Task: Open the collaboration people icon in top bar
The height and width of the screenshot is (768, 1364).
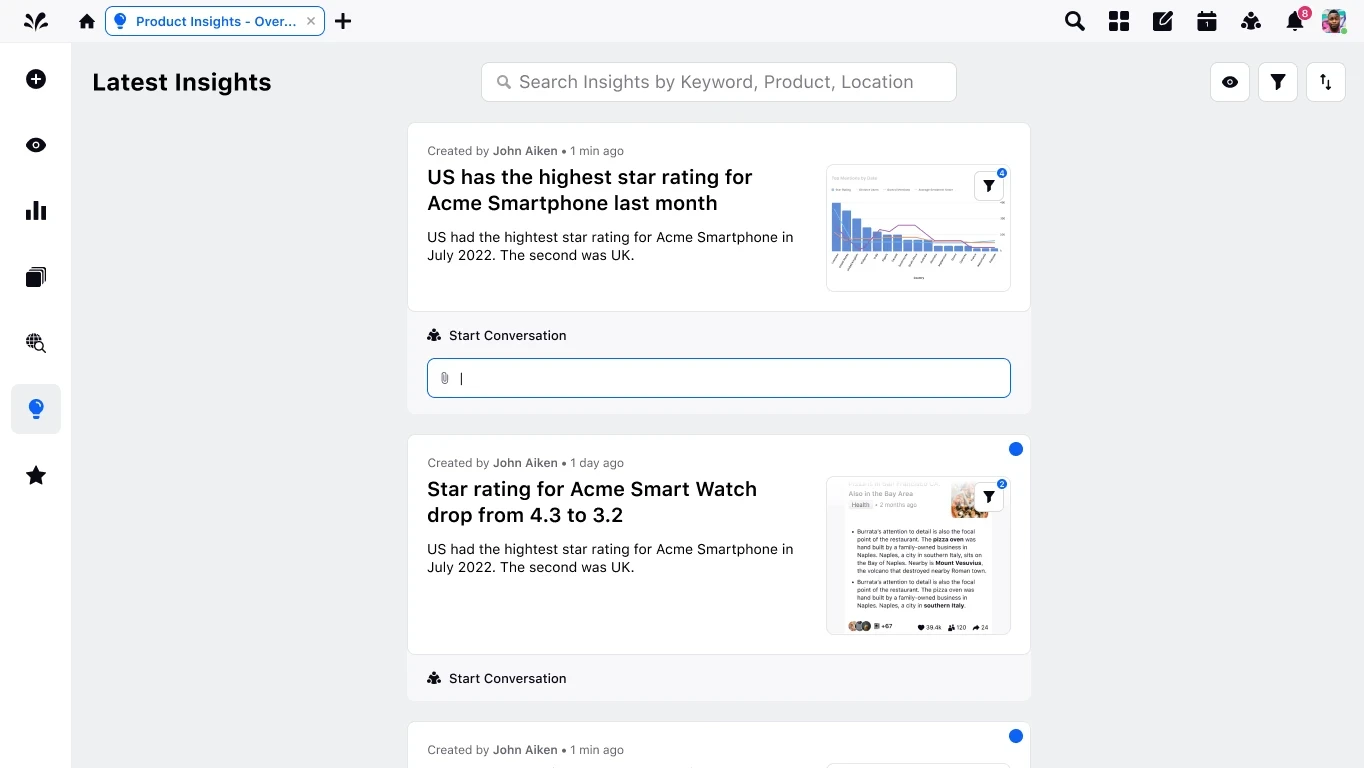Action: point(1251,21)
